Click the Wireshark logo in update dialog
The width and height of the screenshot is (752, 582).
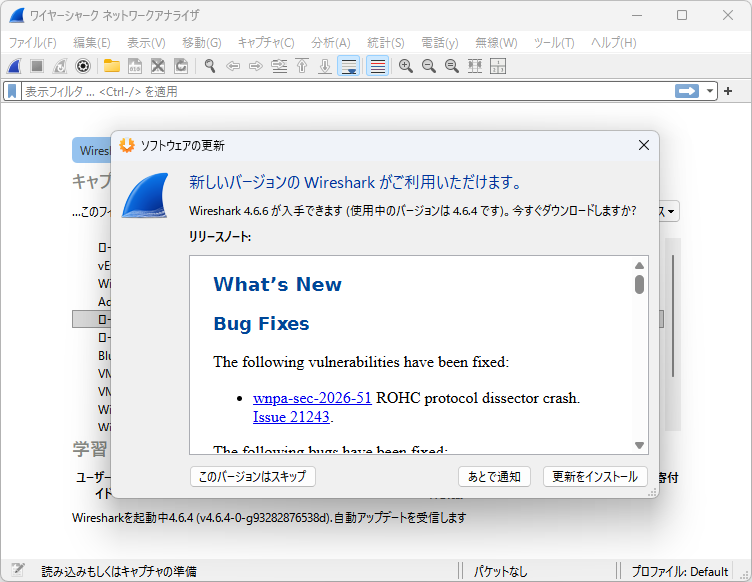pyautogui.click(x=145, y=196)
